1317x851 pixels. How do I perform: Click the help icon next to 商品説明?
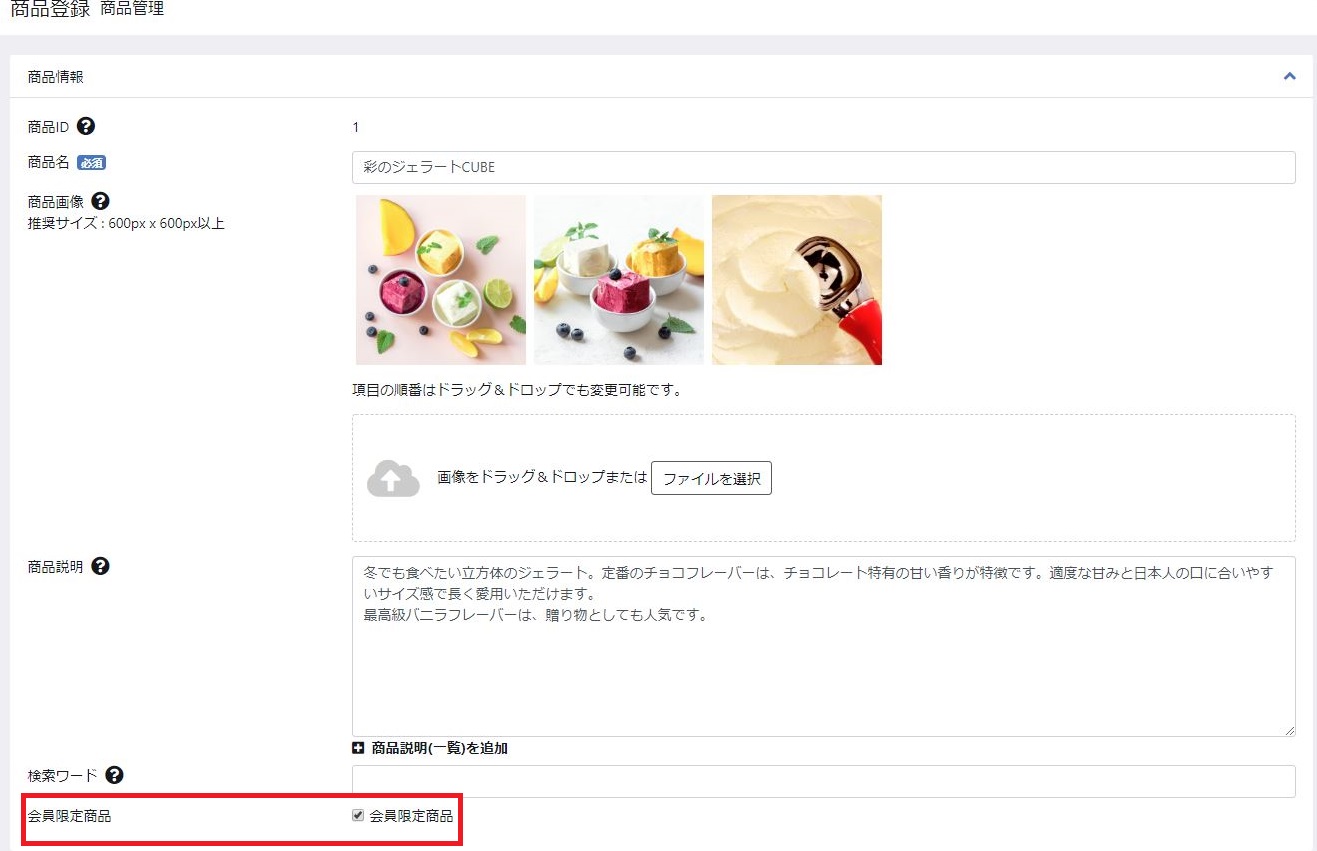point(100,566)
